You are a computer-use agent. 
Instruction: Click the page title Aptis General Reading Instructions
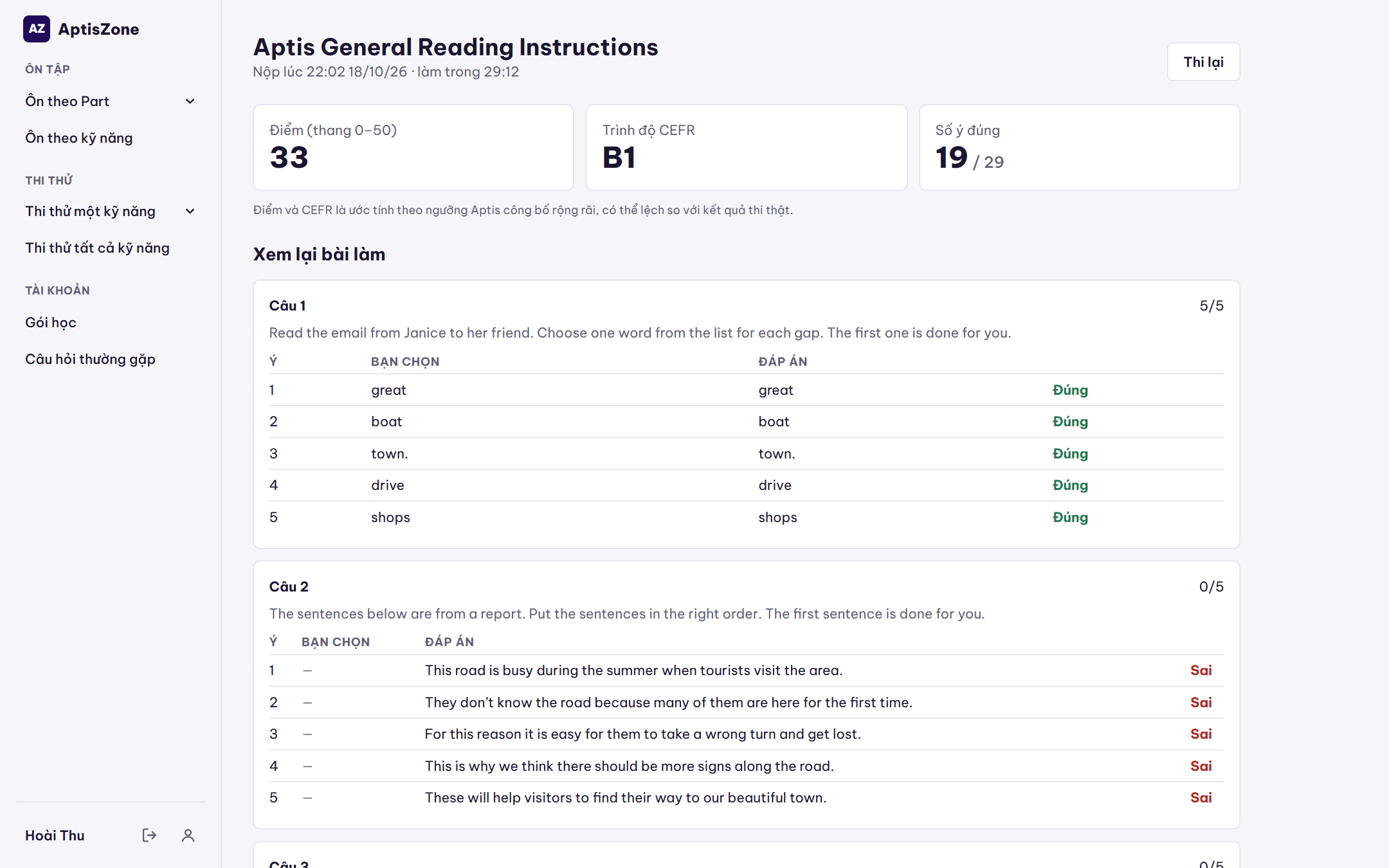455,47
